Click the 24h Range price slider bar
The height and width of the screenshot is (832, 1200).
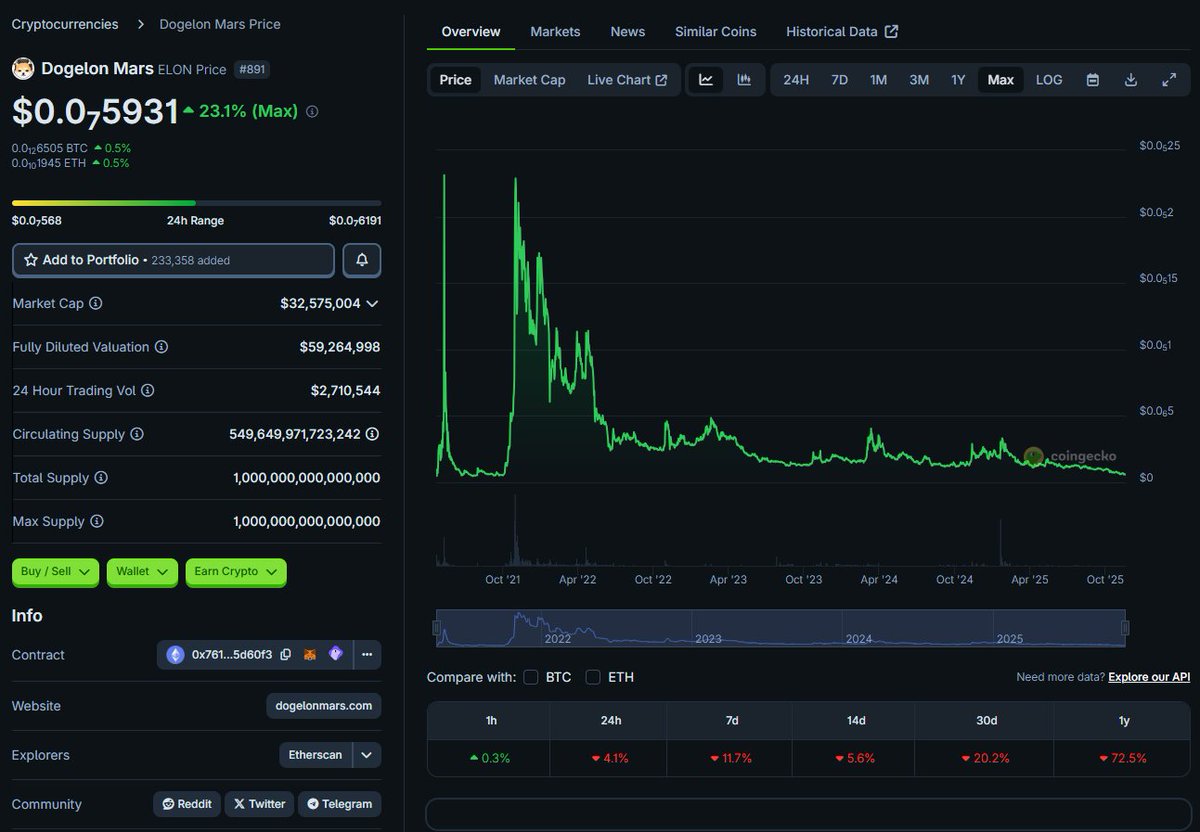[195, 201]
